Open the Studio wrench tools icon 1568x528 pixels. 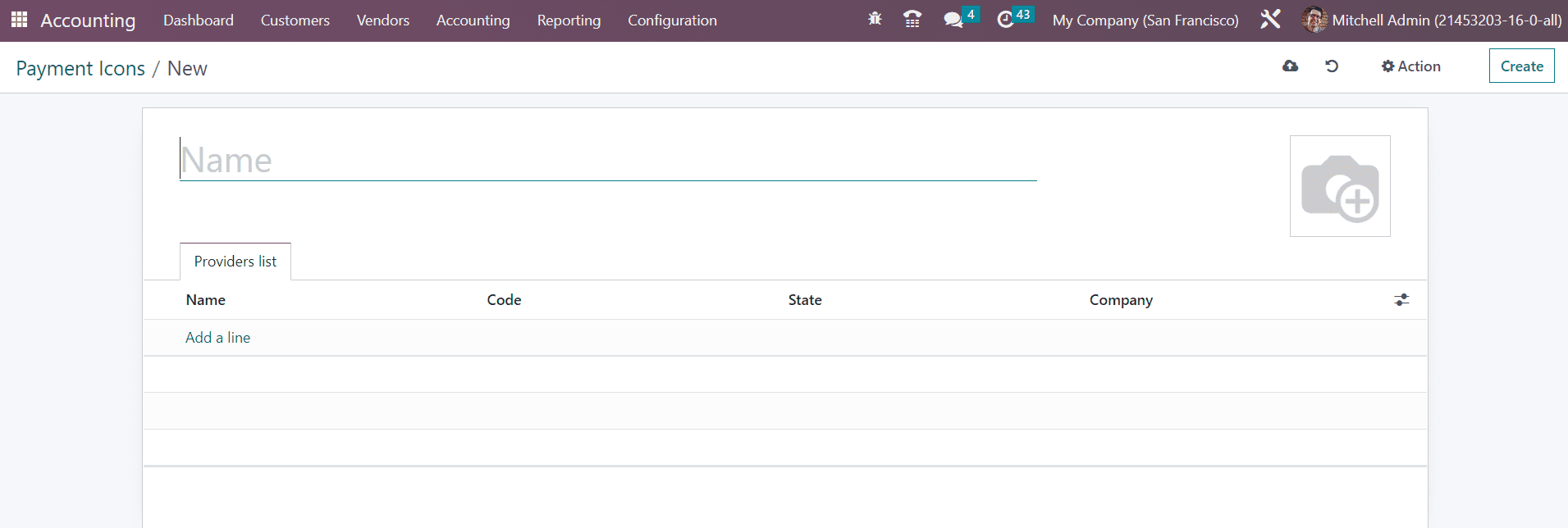[x=1270, y=19]
